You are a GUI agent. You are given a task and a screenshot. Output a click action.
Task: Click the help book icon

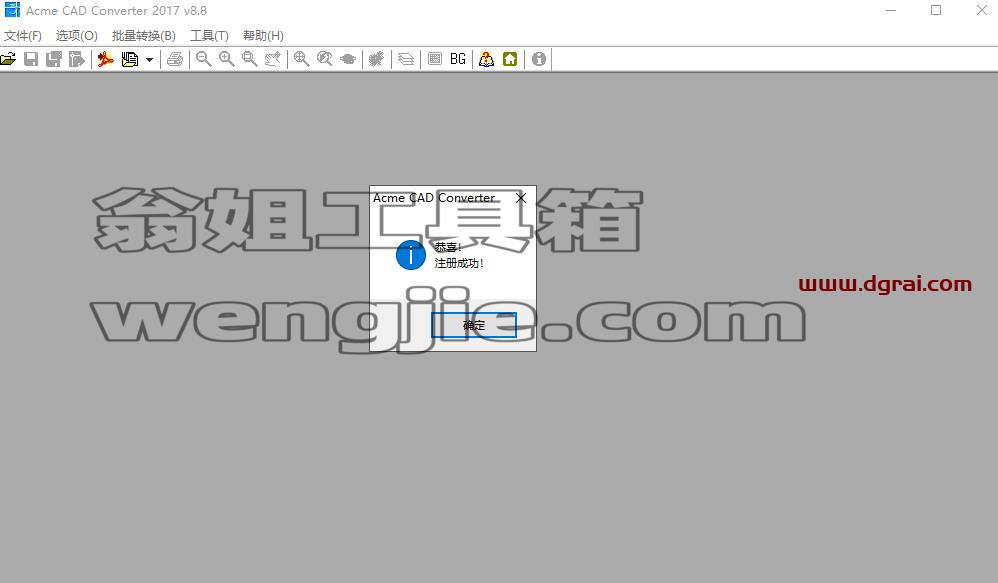pos(486,59)
